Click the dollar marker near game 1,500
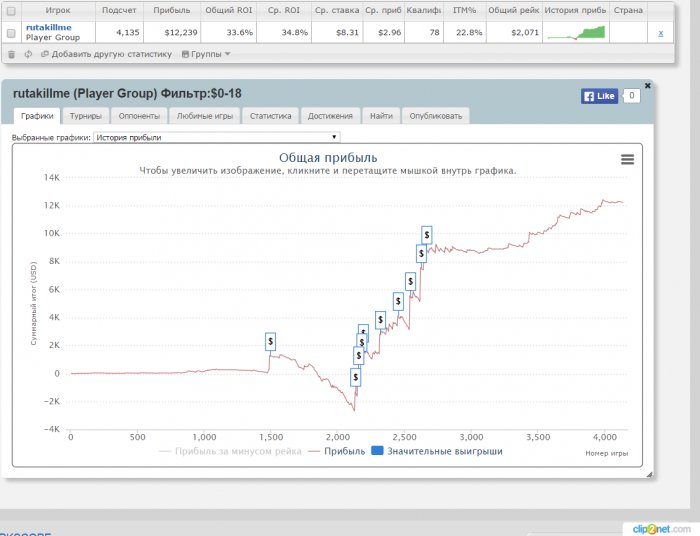Viewport: 700px width, 536px height. coord(270,341)
